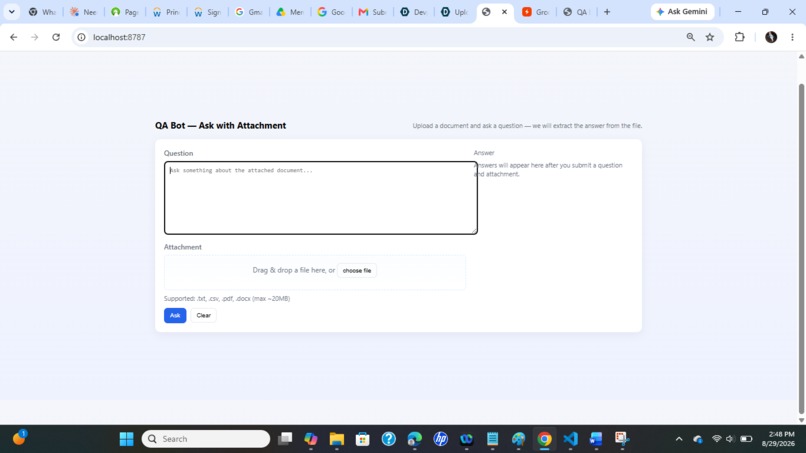
Task: Open Task View on the taskbar
Action: click(x=285, y=439)
